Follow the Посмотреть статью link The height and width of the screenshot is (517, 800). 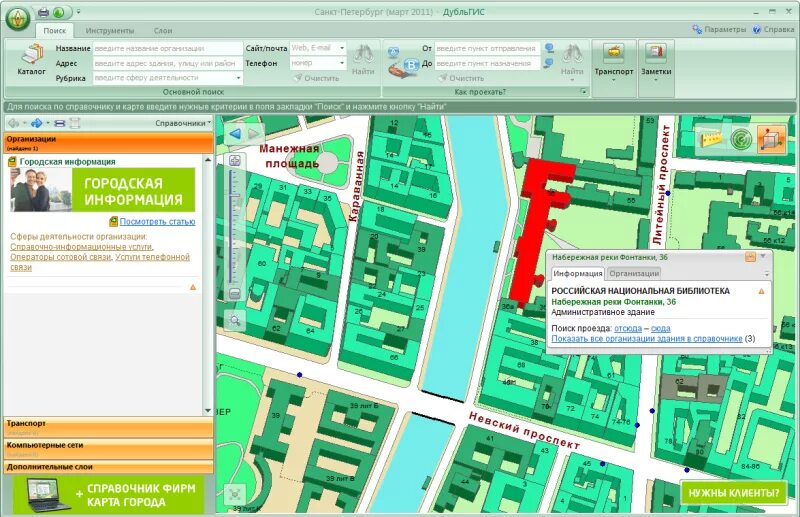click(157, 221)
